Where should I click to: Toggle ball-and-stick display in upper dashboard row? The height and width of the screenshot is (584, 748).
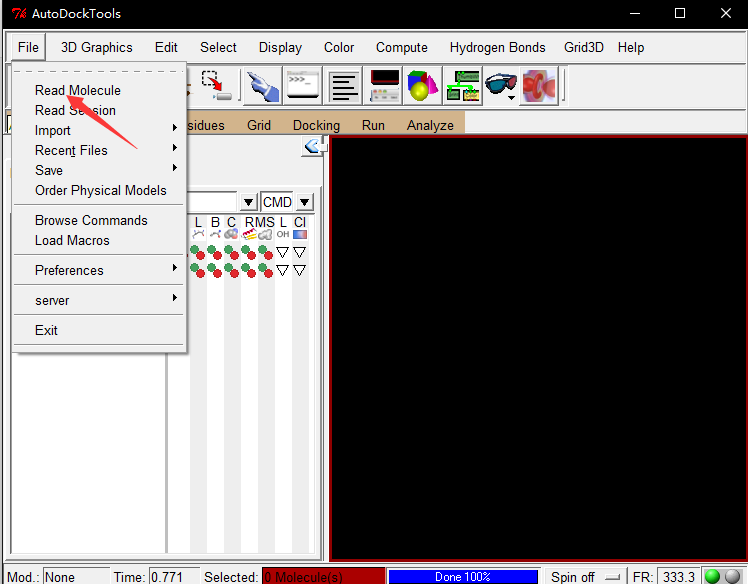215,252
